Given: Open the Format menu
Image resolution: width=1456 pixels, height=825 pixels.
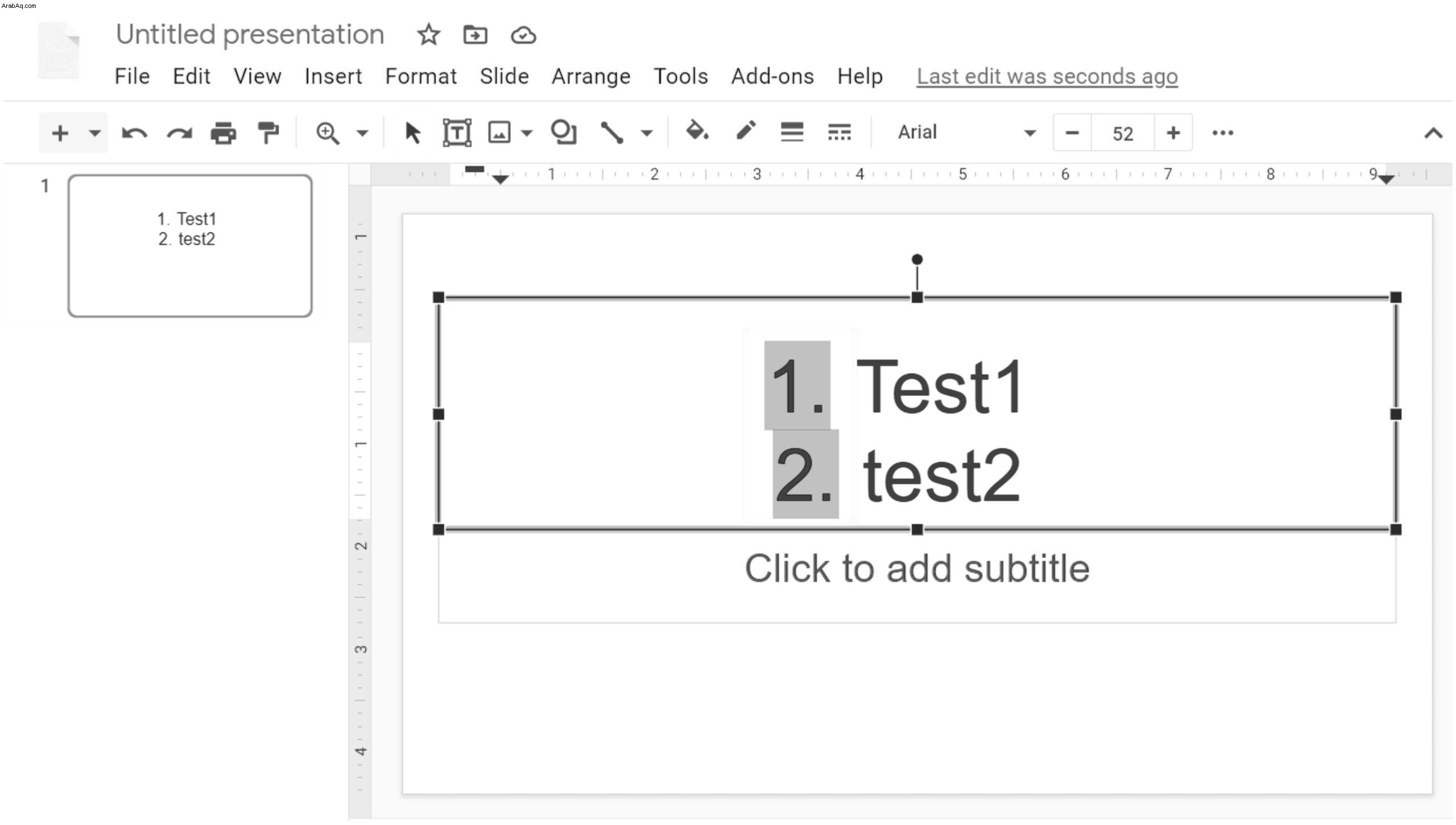Looking at the screenshot, I should pyautogui.click(x=421, y=76).
